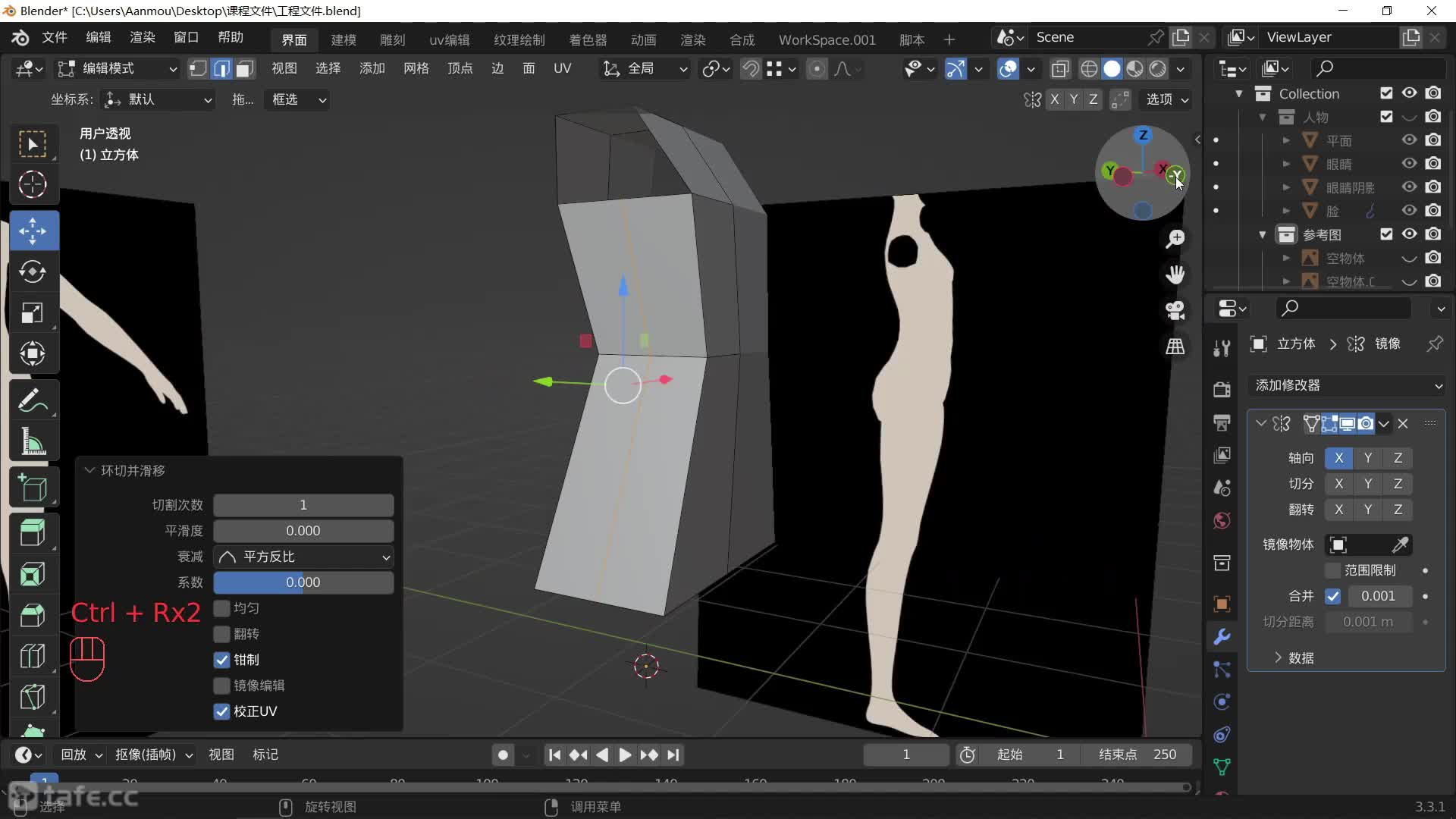Viewport: 1456px width, 819px height.
Task: Open the 框选 drag mode dropdown
Action: [x=297, y=99]
